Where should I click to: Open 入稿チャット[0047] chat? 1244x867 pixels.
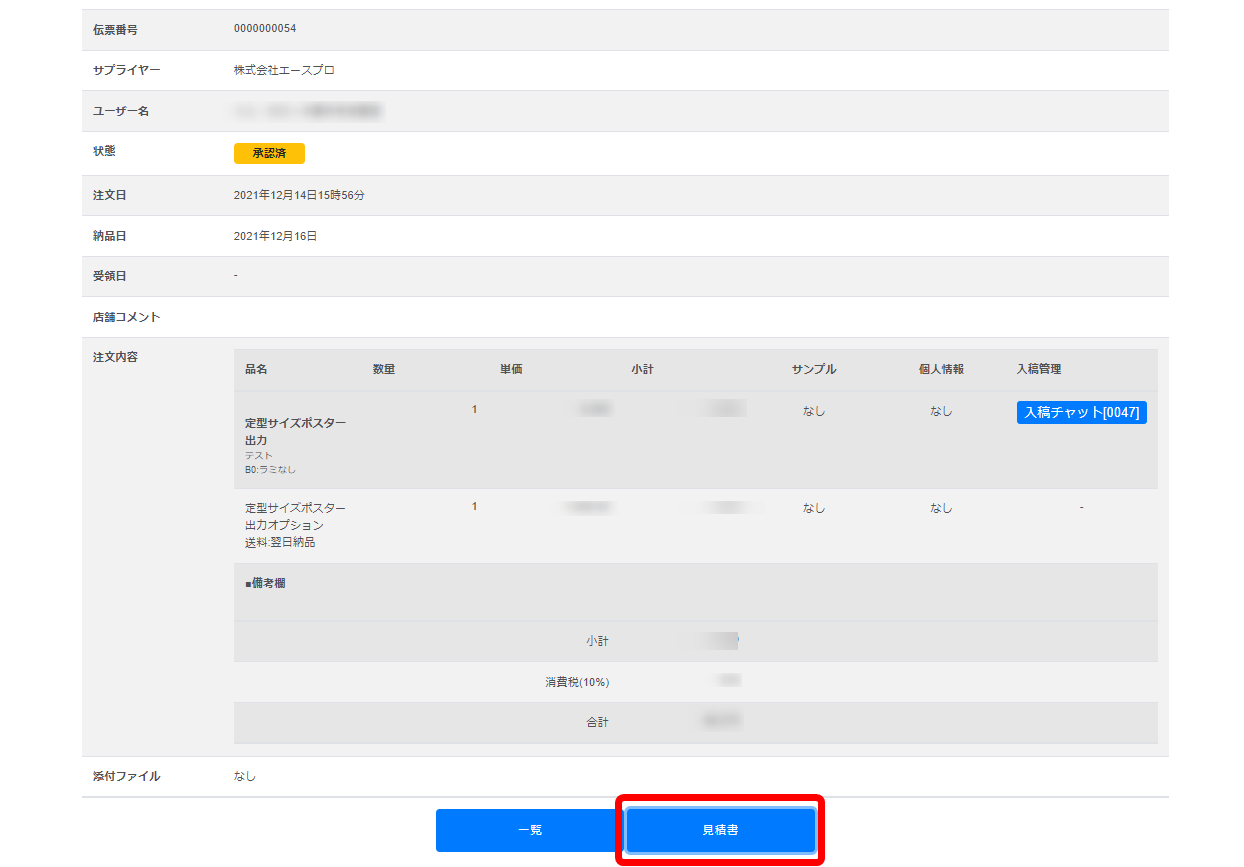[x=1081, y=412]
